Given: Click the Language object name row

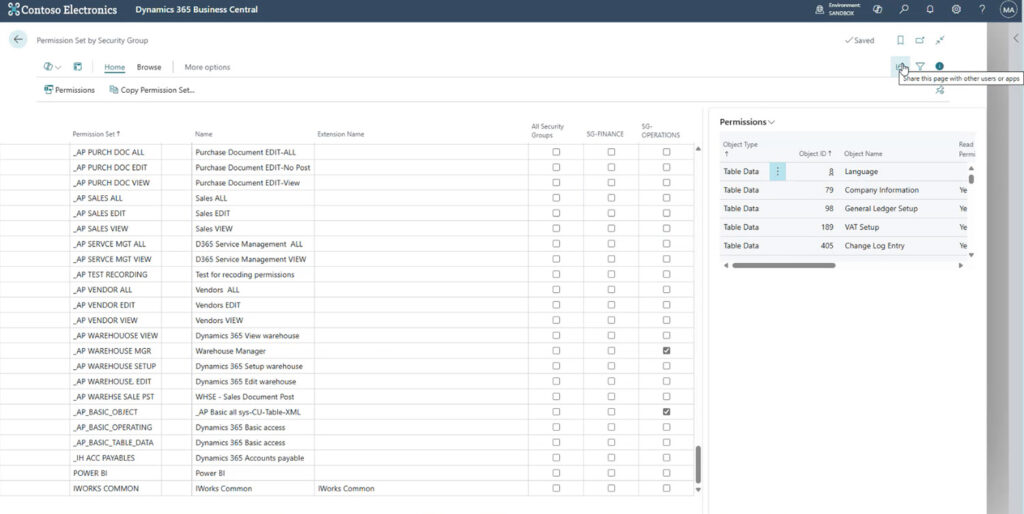Looking at the screenshot, I should tap(861, 172).
